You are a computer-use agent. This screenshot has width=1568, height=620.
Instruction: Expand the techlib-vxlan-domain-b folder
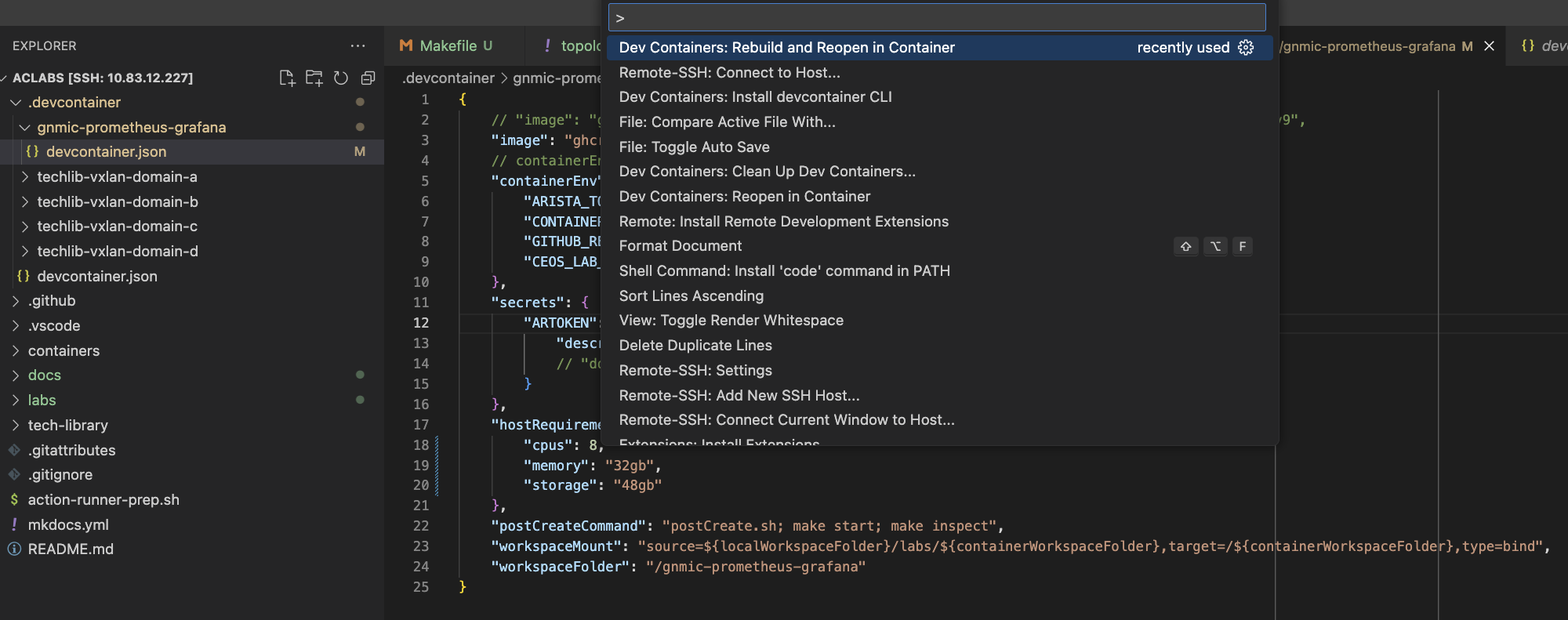point(24,201)
